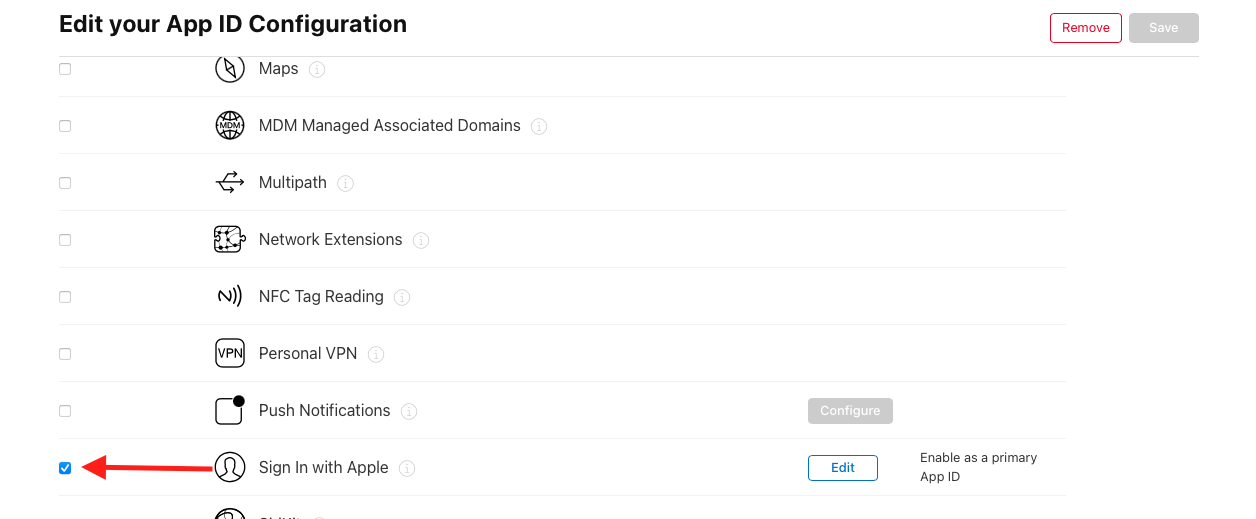
Task: Enable the Push Notifications checkbox
Action: pyautogui.click(x=65, y=411)
